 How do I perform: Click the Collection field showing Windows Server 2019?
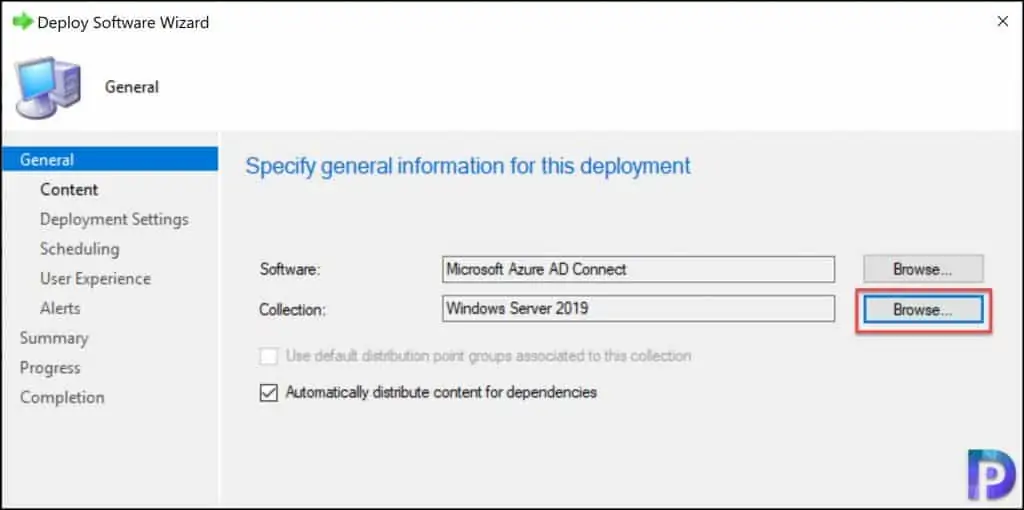[x=638, y=308]
